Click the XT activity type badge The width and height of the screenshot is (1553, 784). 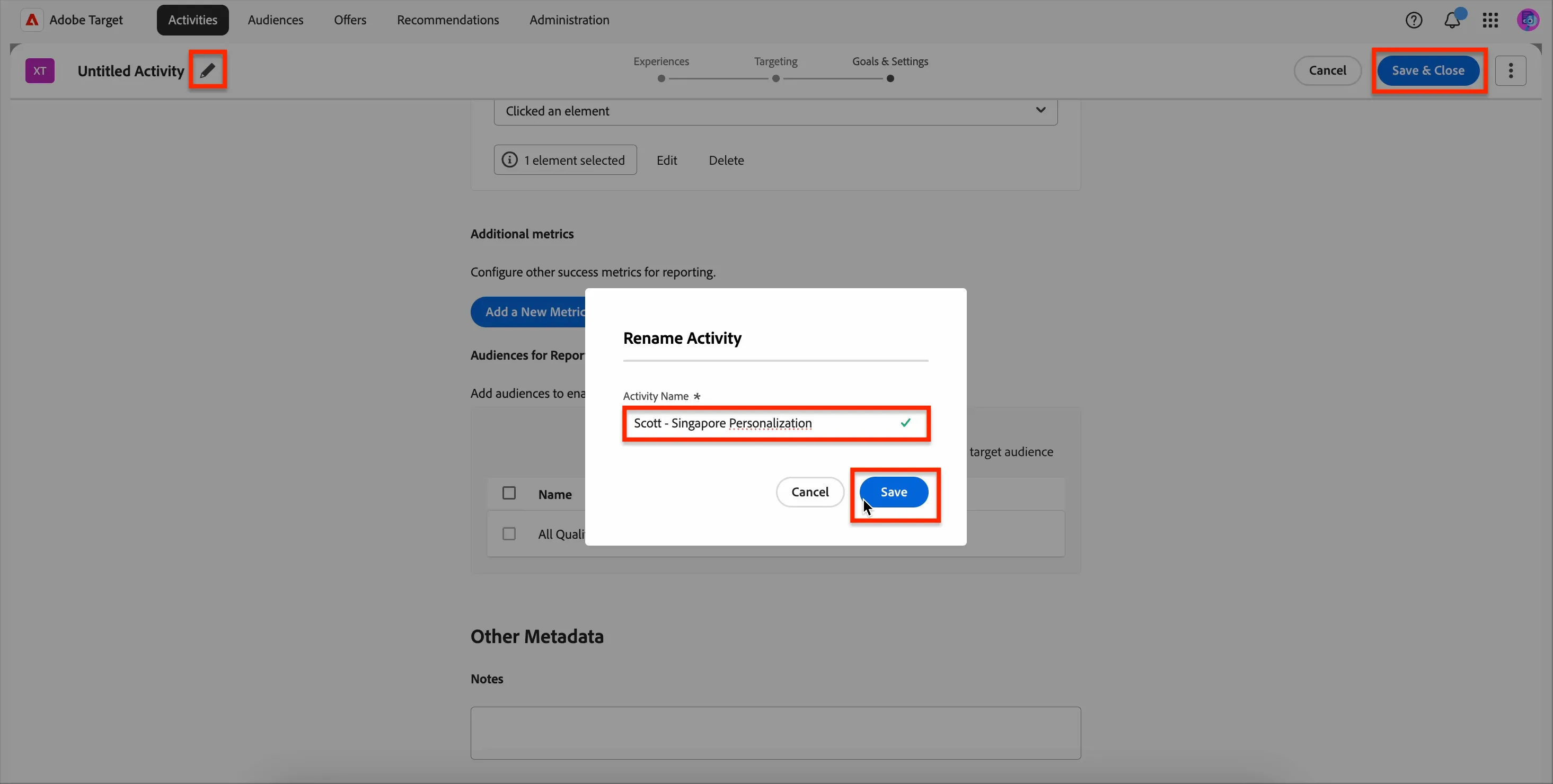click(x=40, y=70)
